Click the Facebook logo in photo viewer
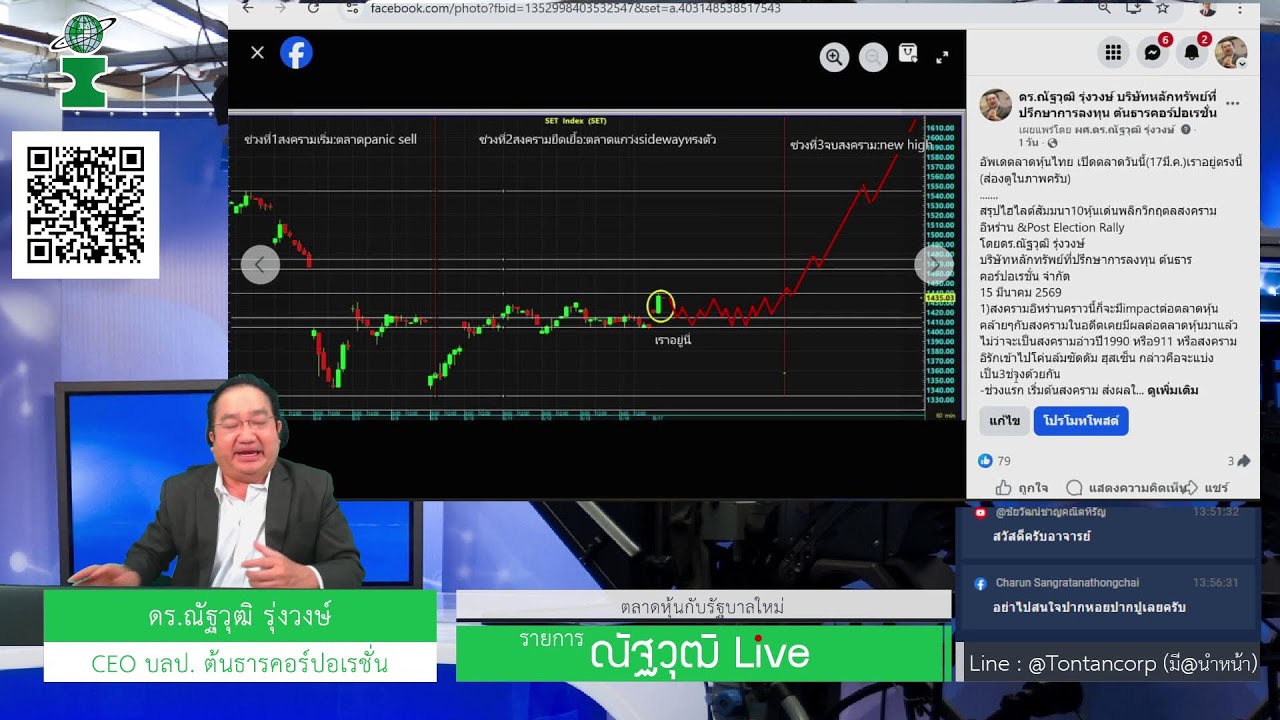 click(296, 53)
